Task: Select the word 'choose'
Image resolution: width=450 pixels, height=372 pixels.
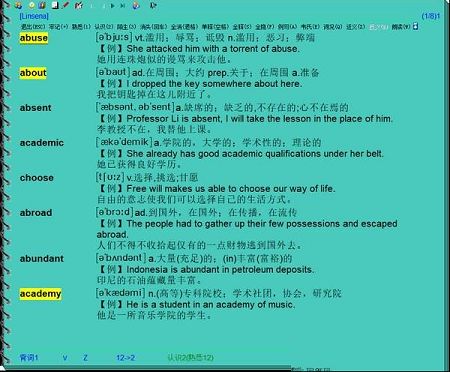Action: pyautogui.click(x=37, y=178)
